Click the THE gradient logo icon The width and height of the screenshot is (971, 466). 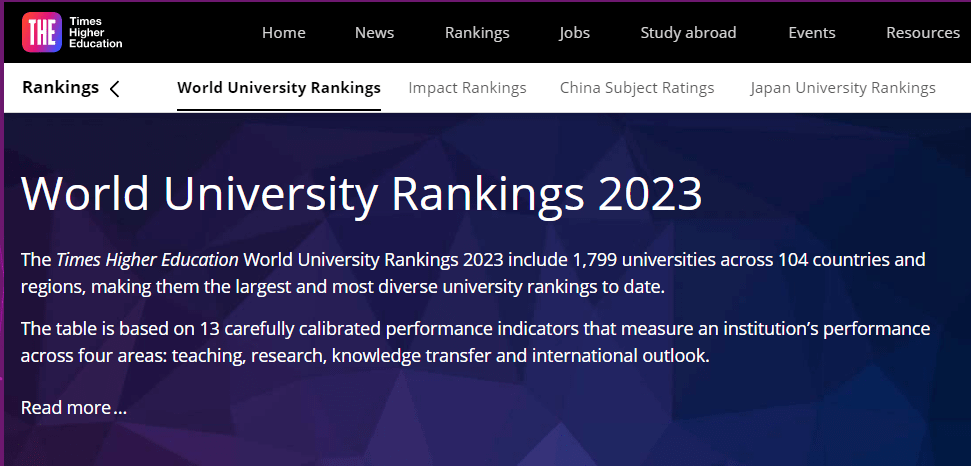[42, 32]
